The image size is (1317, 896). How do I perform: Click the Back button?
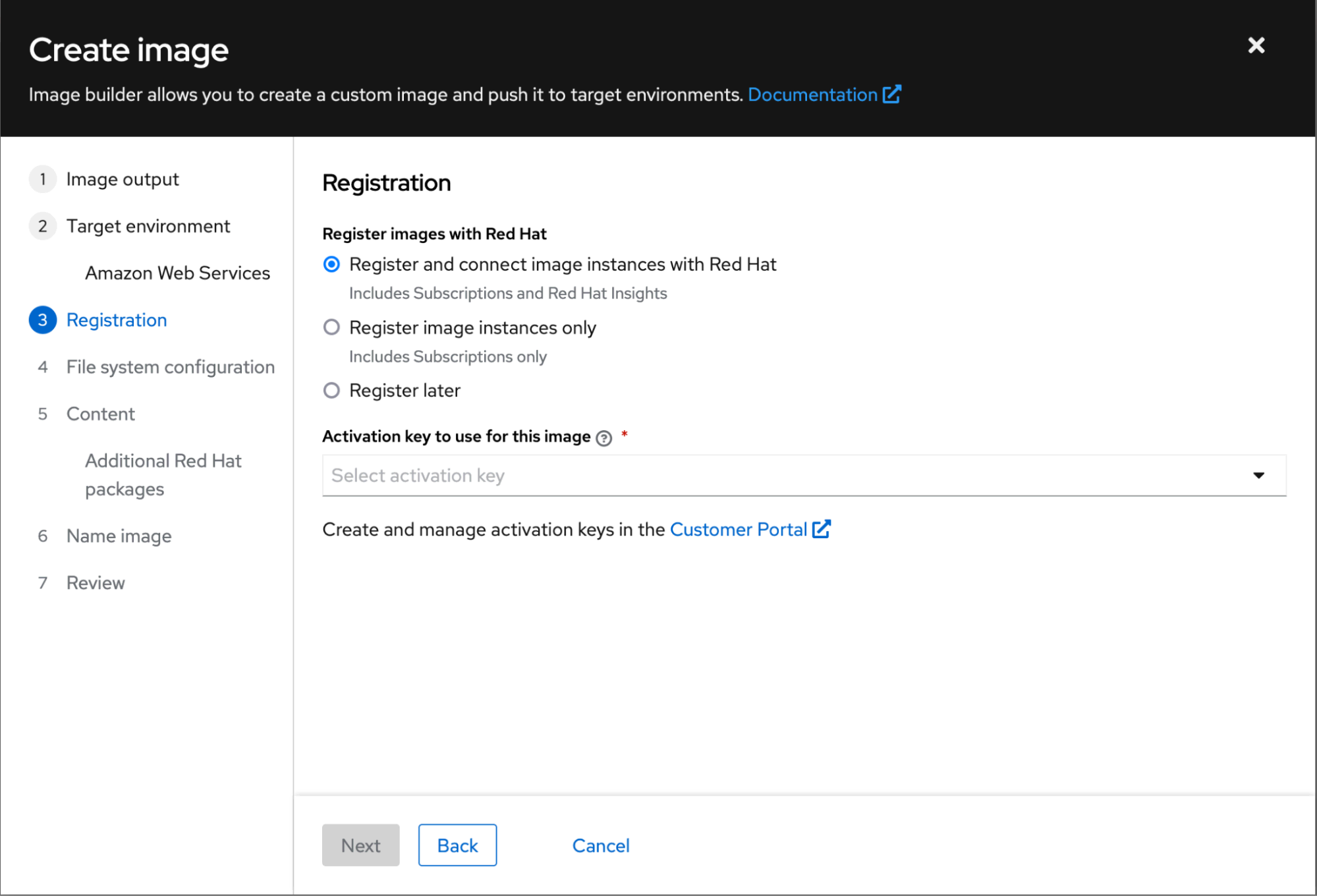coord(457,845)
